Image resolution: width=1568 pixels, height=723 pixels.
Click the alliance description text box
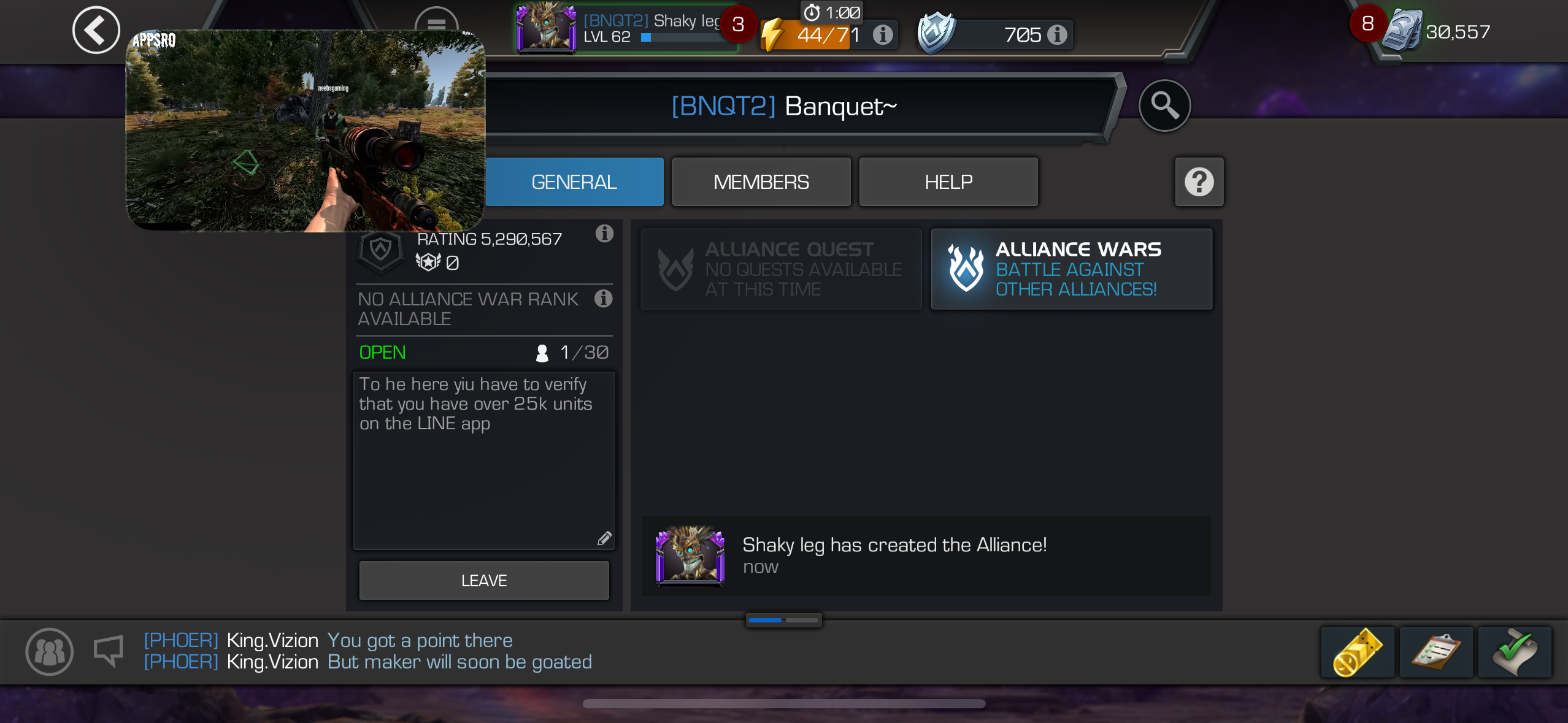(483, 460)
